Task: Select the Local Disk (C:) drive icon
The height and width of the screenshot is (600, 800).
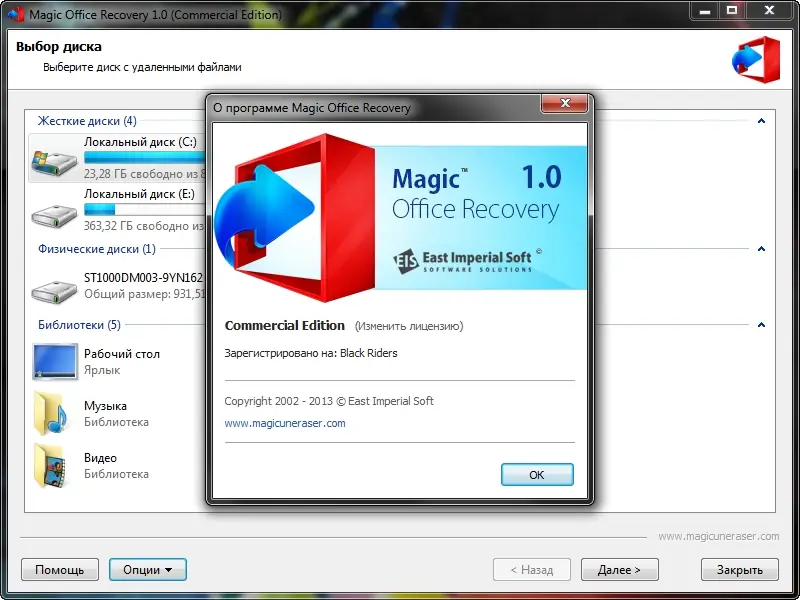Action: (54, 162)
